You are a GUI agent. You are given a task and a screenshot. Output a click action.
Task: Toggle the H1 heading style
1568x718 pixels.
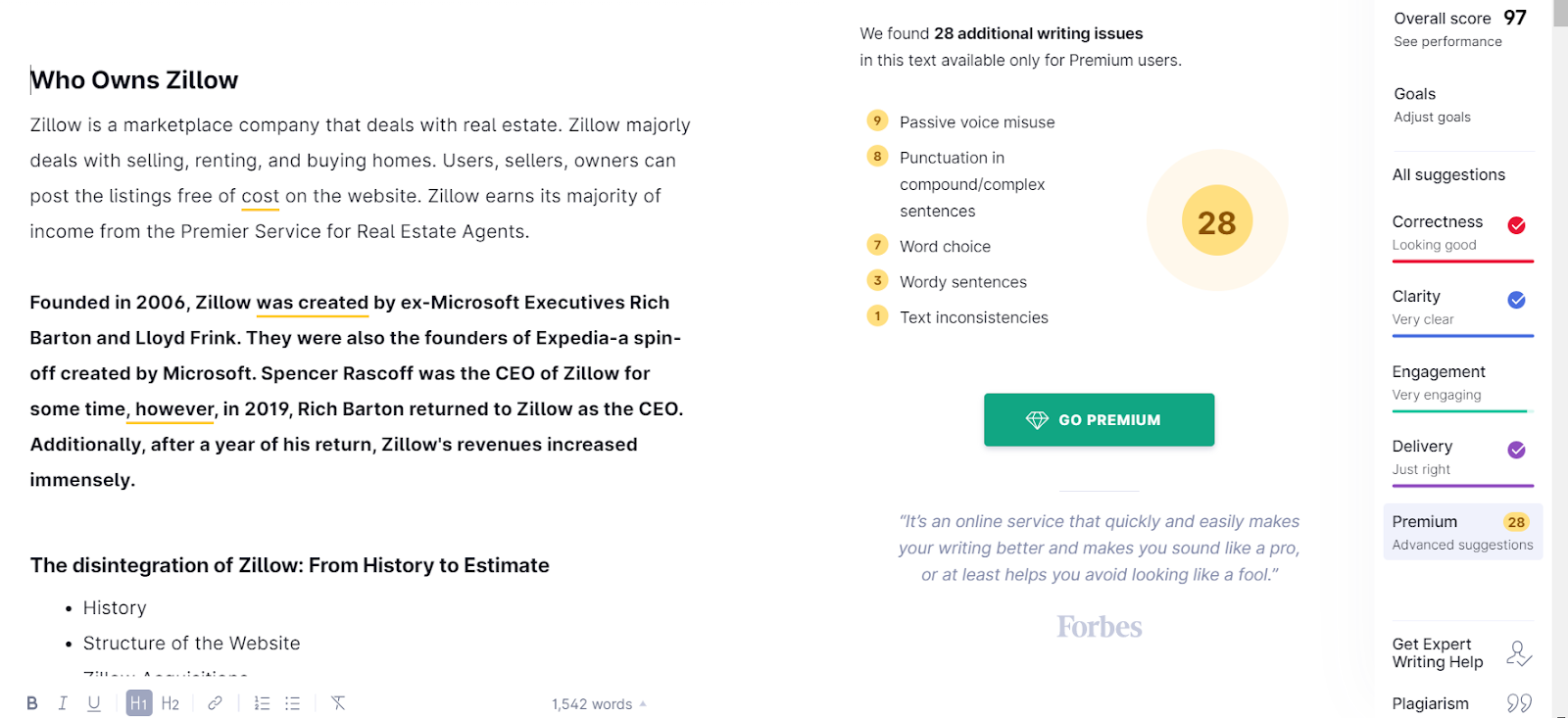(x=138, y=703)
